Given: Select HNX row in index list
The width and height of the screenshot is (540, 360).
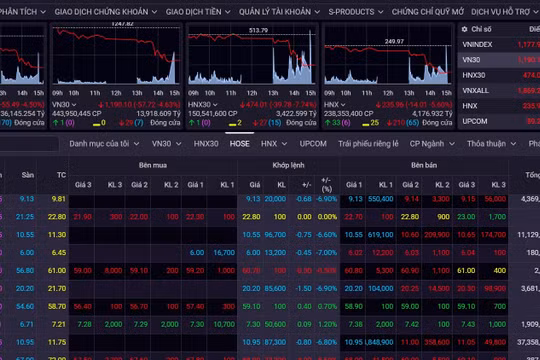Looking at the screenshot, I should coord(499,106).
